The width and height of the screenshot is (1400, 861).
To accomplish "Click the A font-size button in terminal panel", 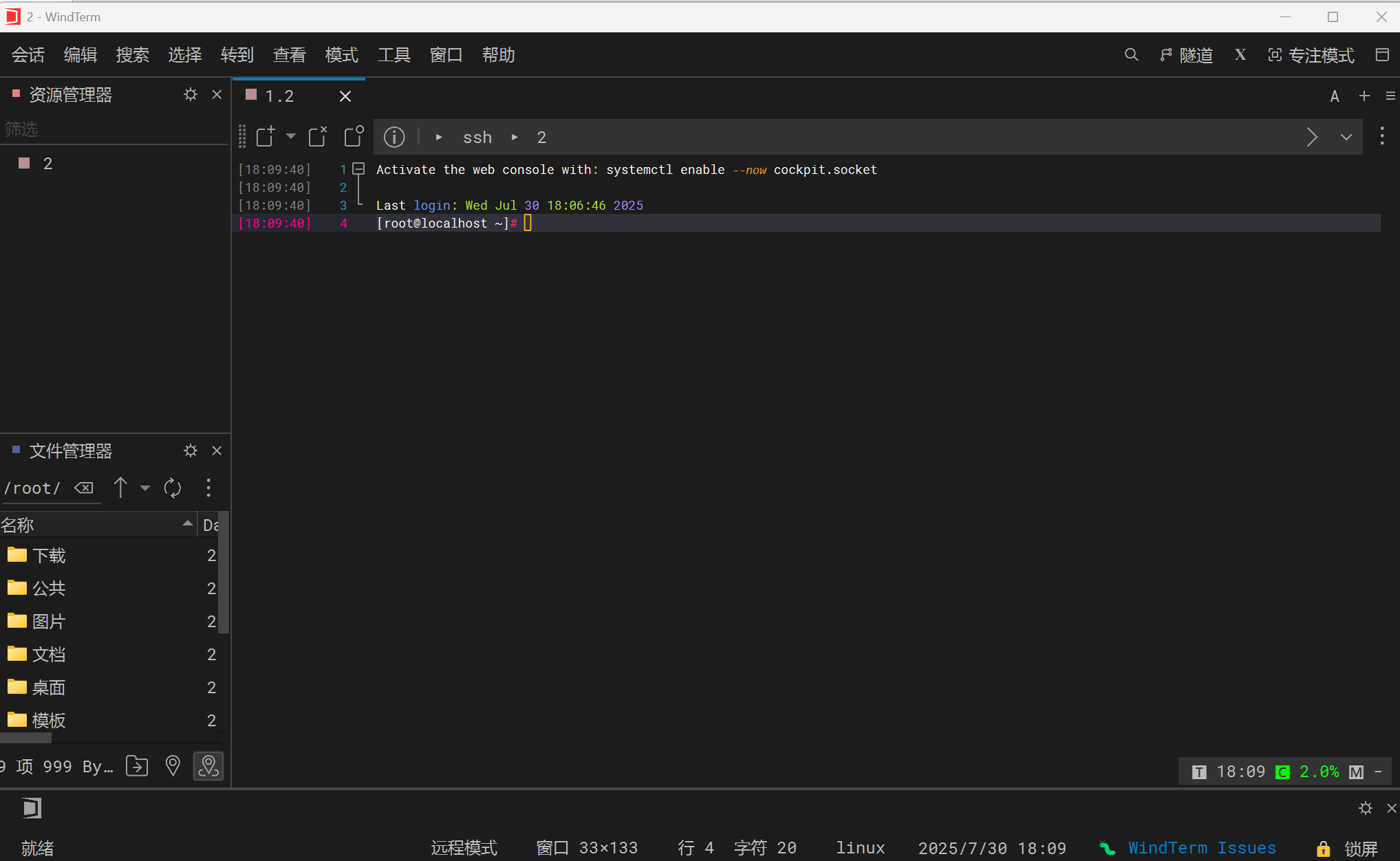I will [1334, 96].
